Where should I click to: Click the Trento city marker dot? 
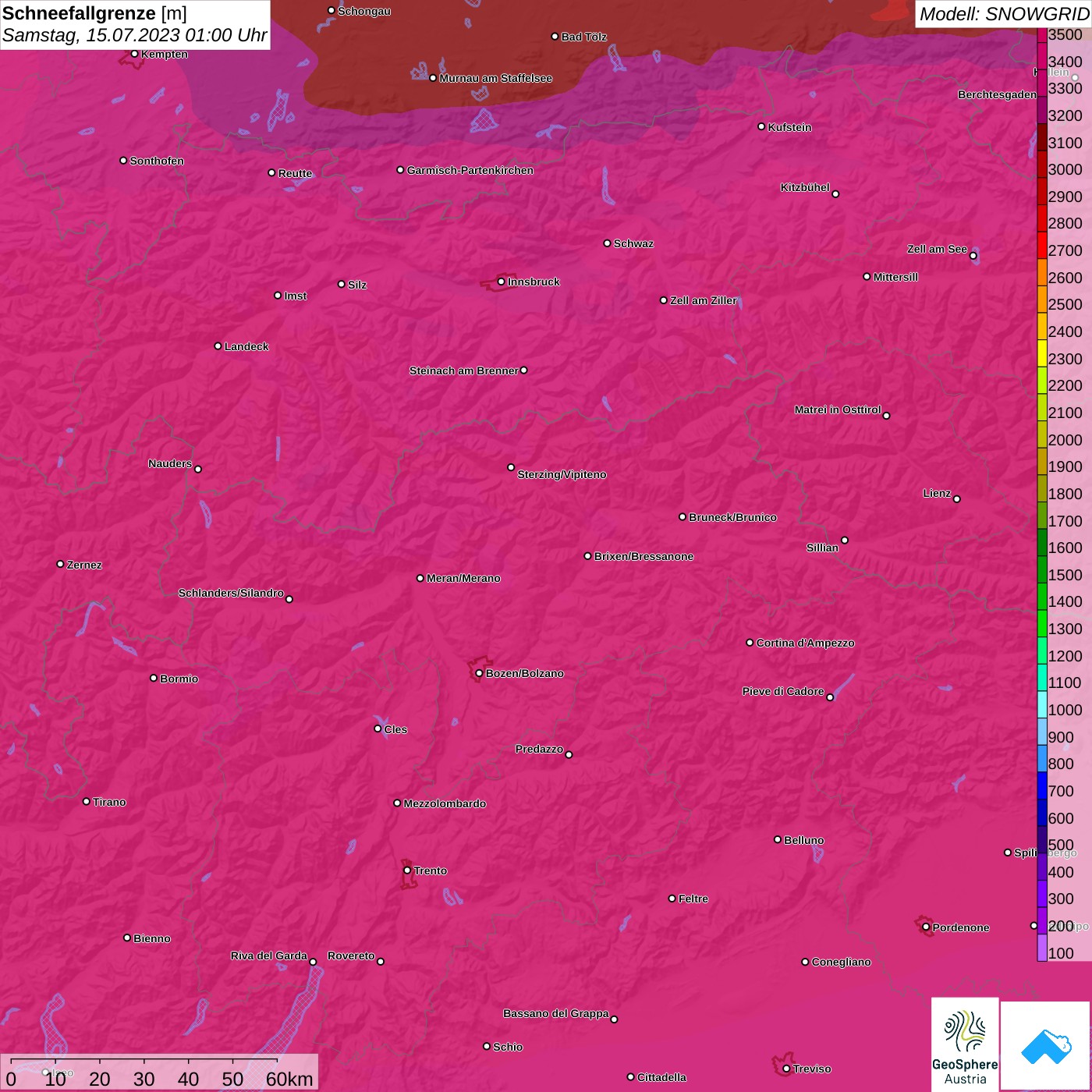[407, 870]
